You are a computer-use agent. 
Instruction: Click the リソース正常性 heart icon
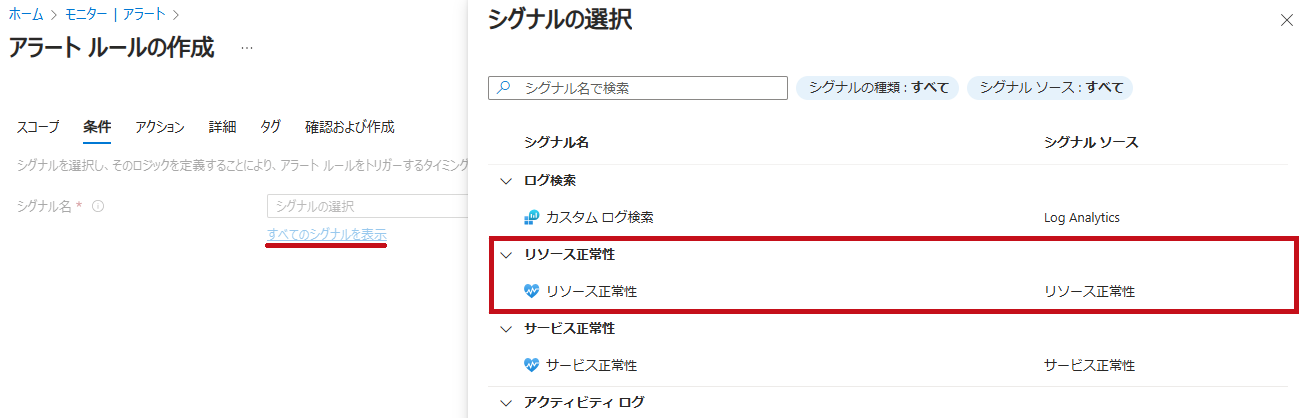531,291
